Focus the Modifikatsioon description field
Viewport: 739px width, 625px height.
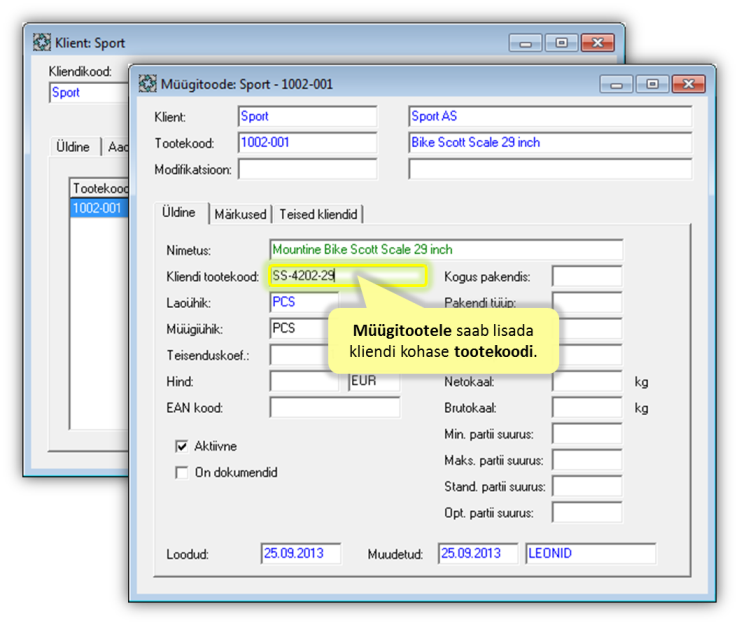coord(550,169)
